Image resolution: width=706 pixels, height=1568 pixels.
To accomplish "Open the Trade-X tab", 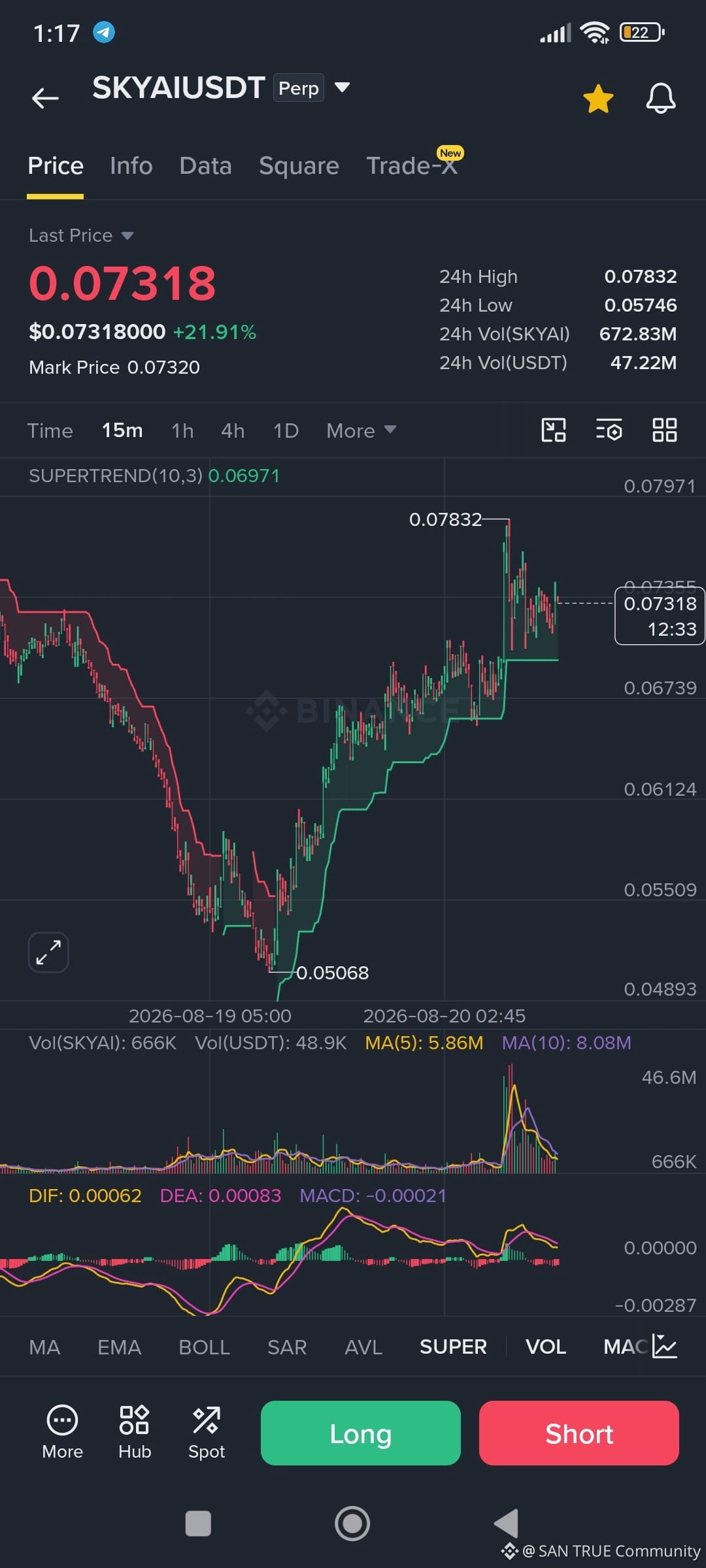I will (412, 166).
